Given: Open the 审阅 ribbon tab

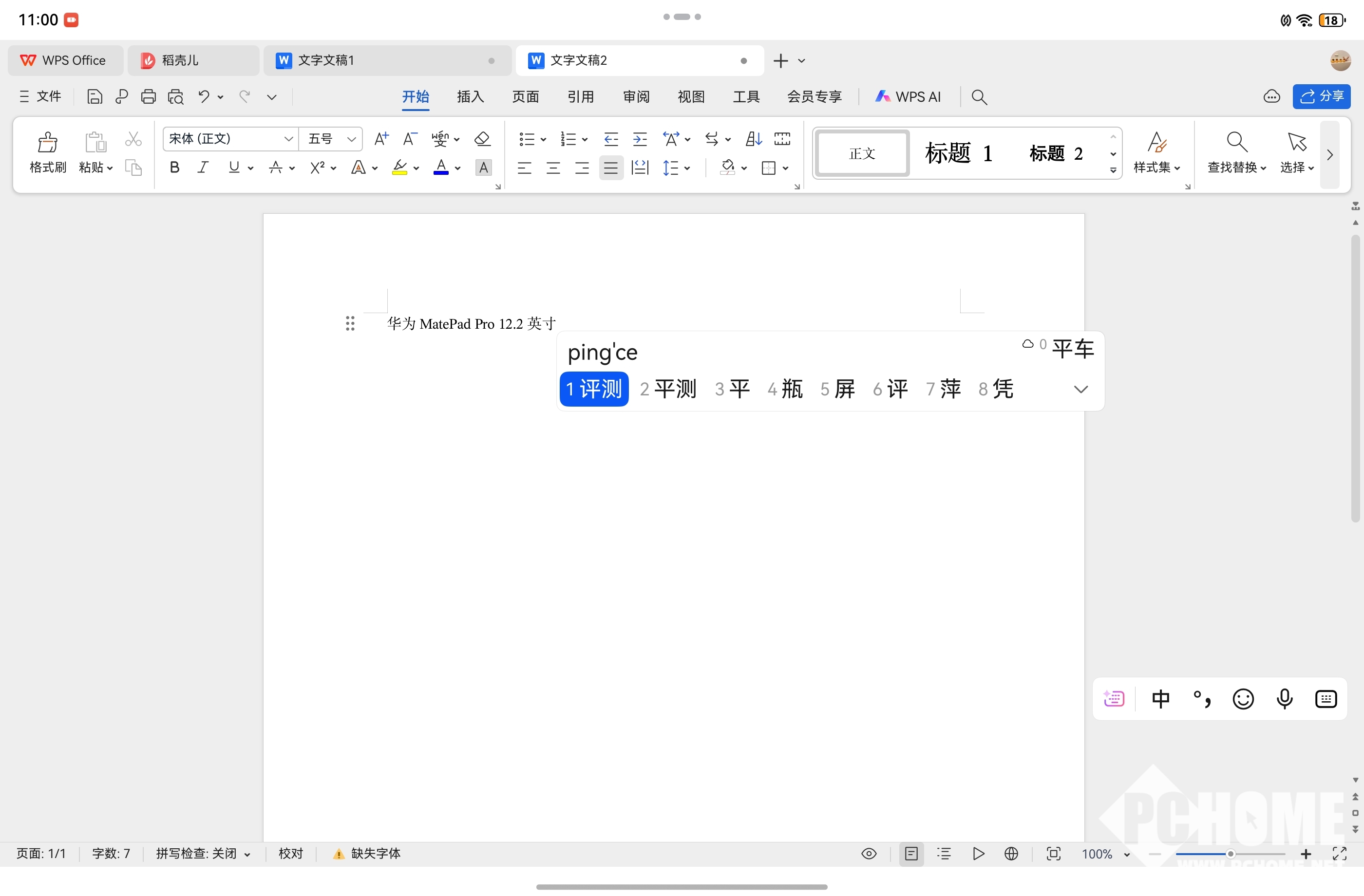Looking at the screenshot, I should click(x=636, y=97).
